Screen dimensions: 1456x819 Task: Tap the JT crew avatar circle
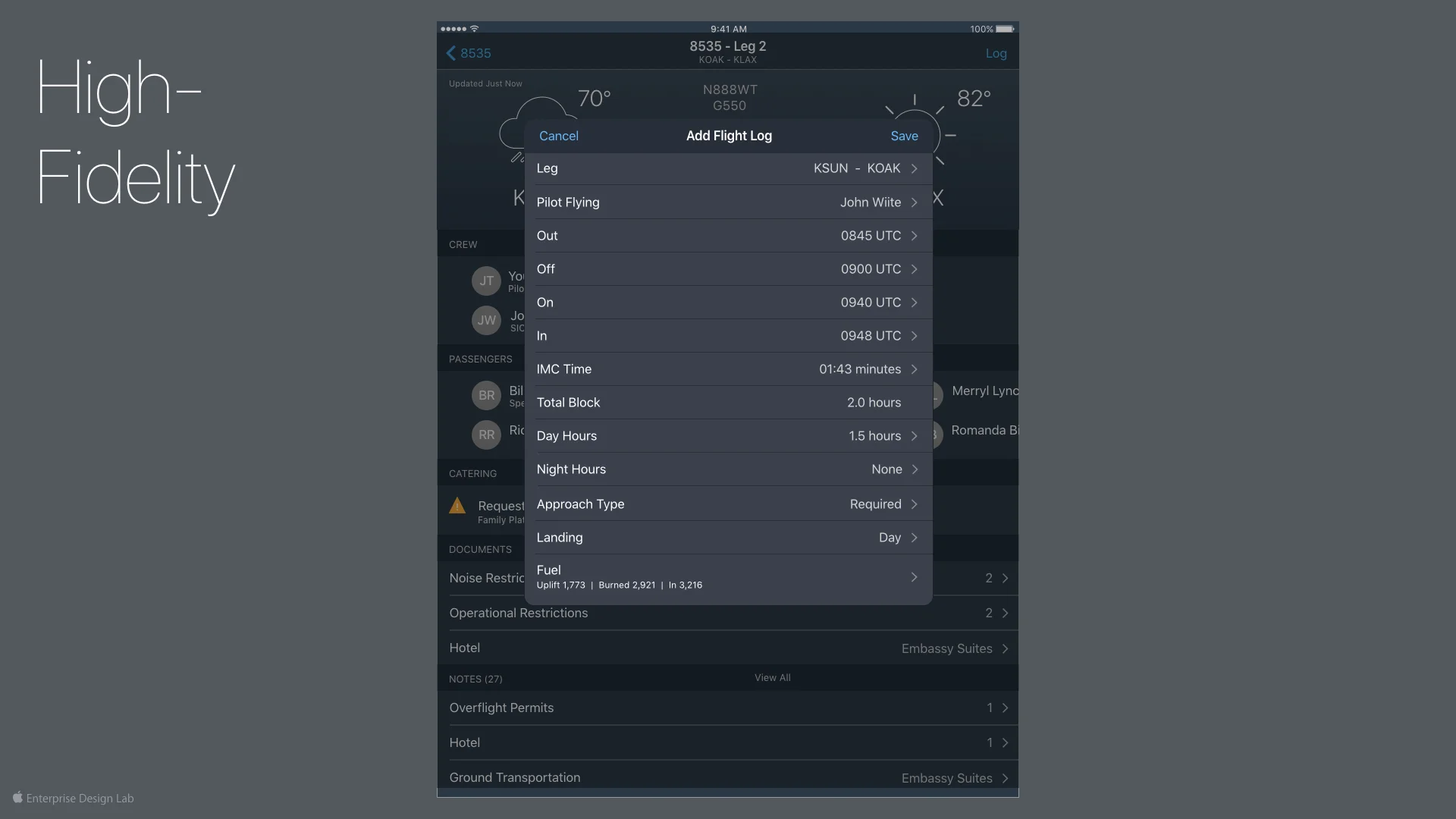pos(486,281)
